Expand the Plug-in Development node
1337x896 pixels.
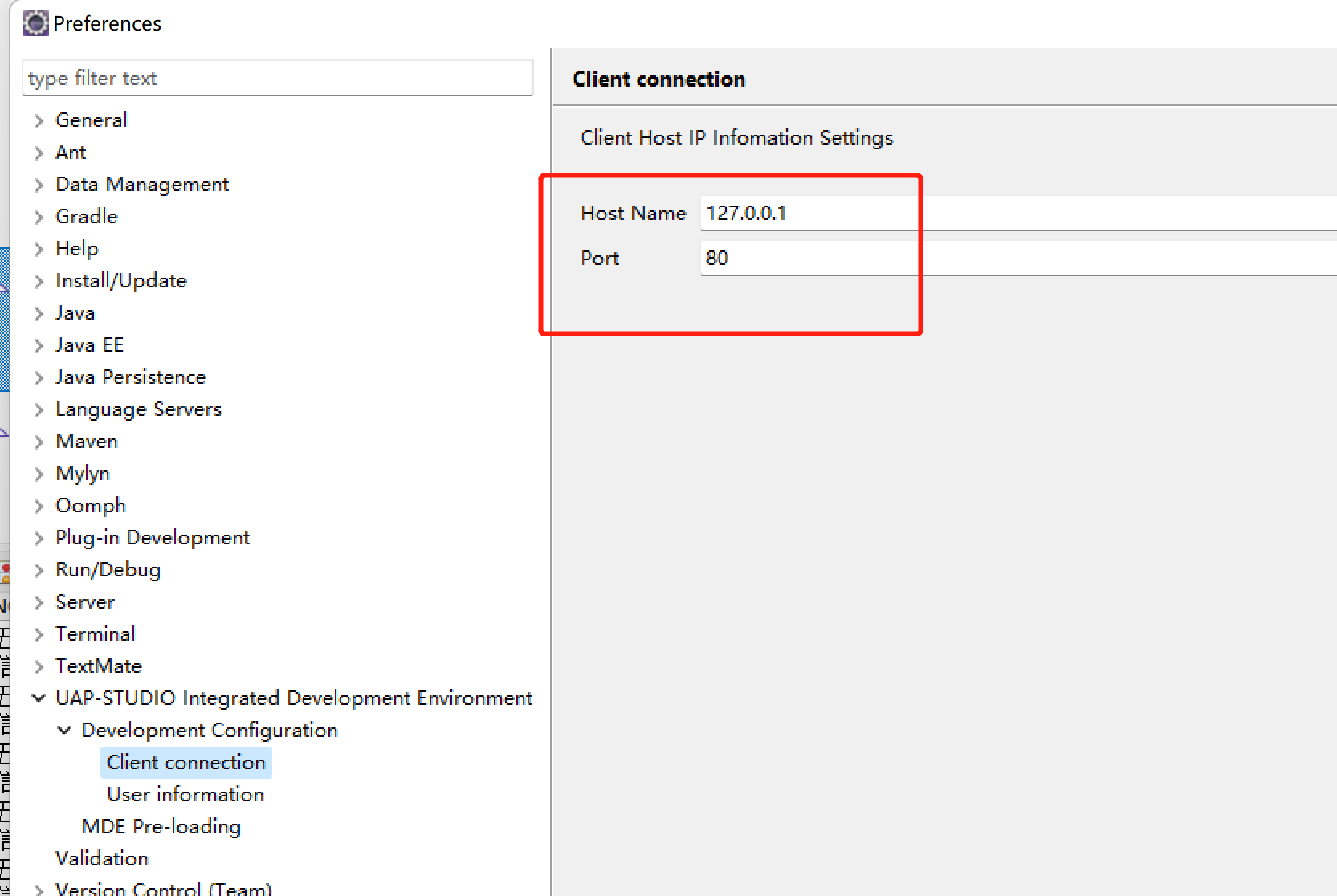[x=39, y=537]
